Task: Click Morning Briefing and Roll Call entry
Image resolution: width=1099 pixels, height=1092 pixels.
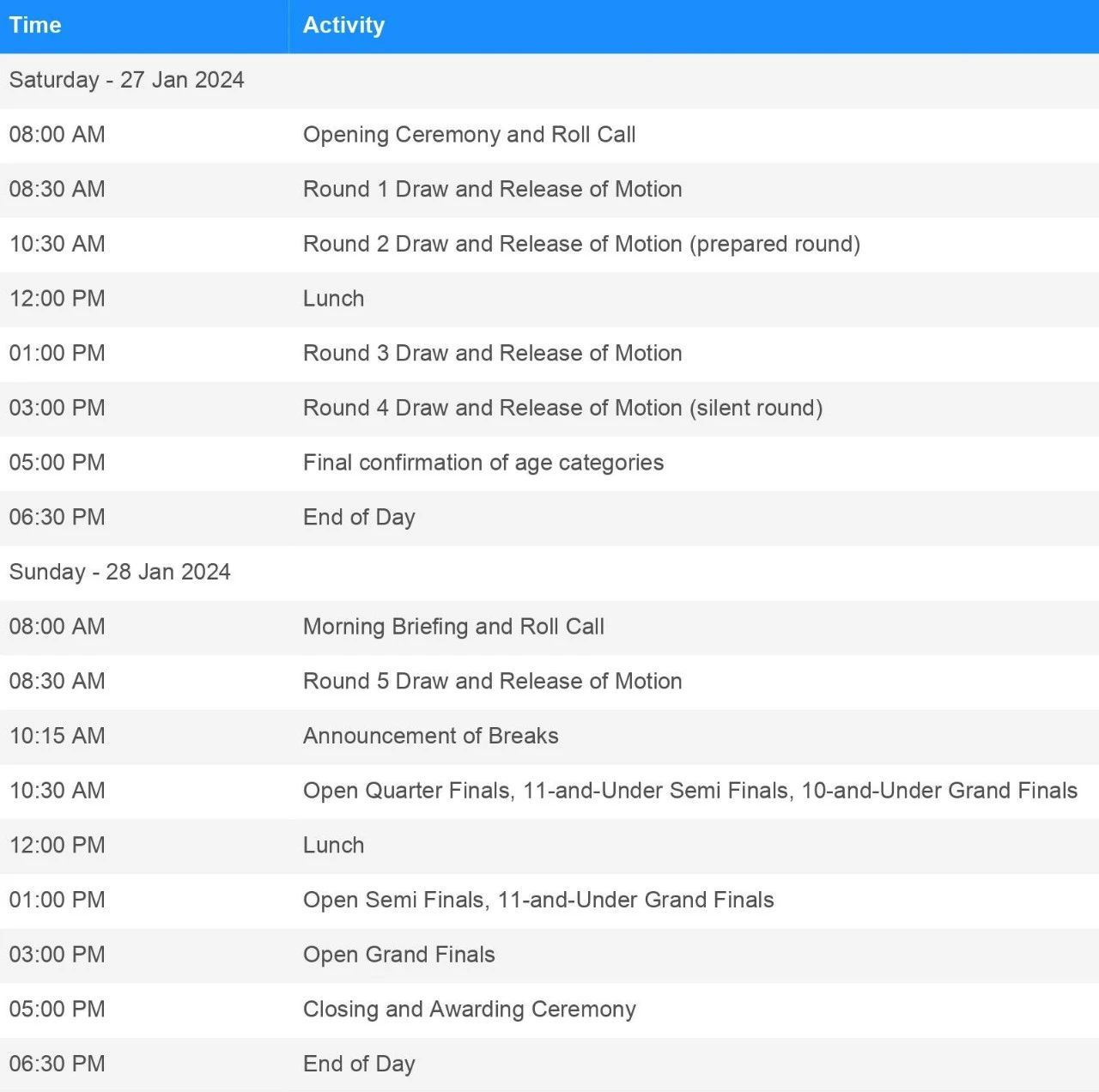Action: (x=453, y=627)
